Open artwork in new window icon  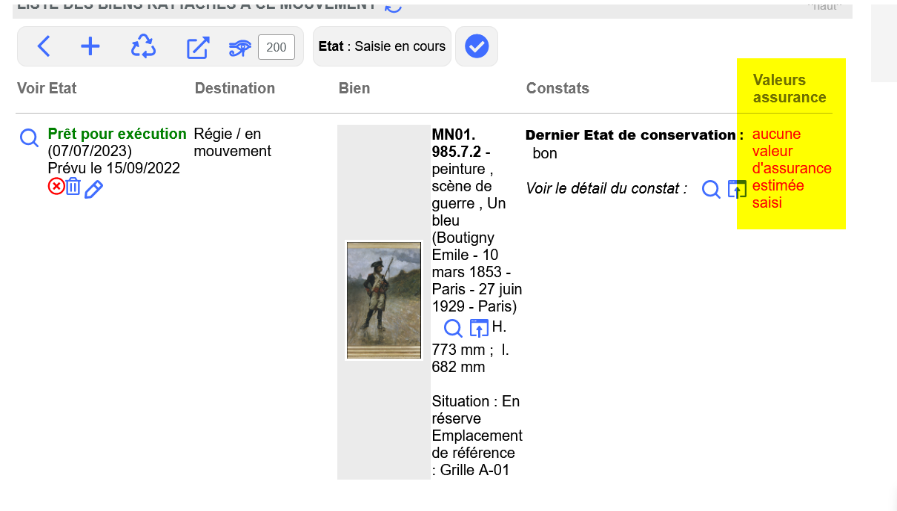point(479,328)
